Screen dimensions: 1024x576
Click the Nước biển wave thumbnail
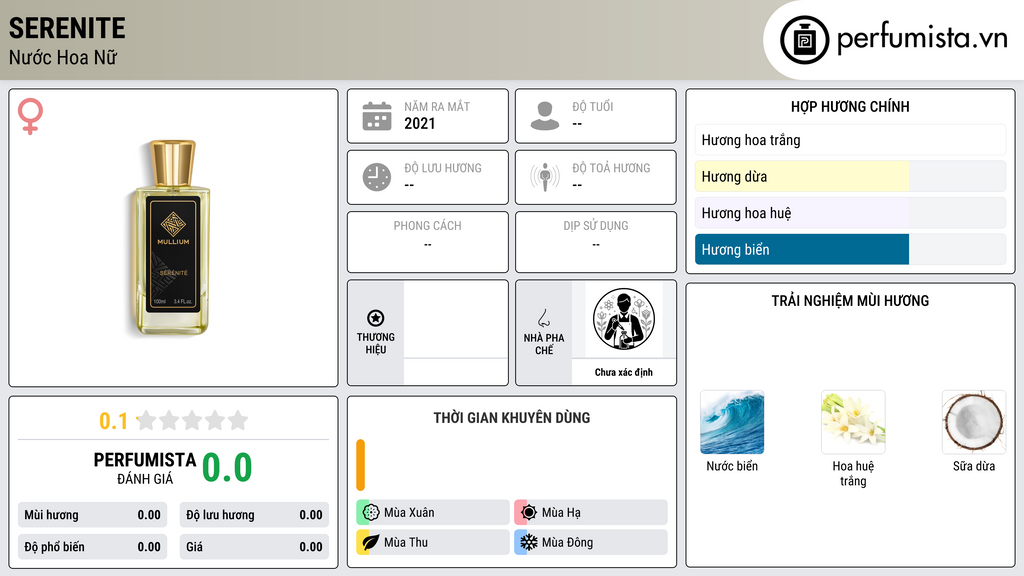(731, 422)
